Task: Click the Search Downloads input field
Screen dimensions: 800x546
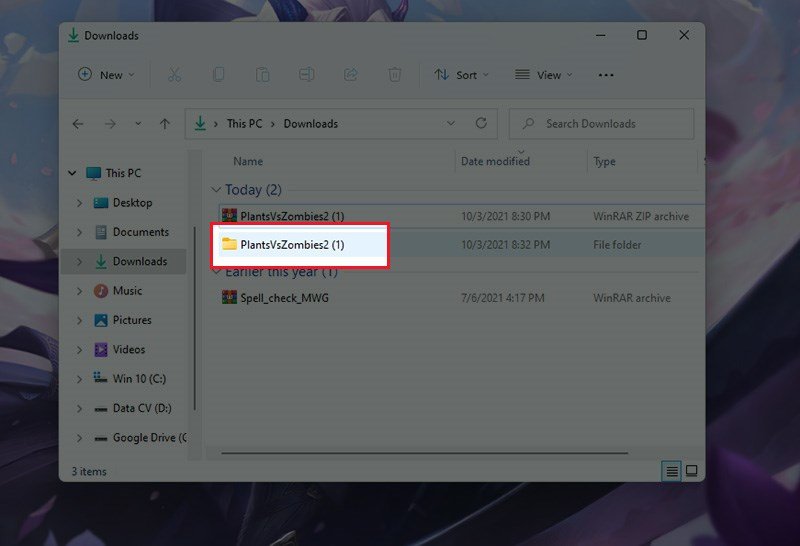Action: coord(612,124)
